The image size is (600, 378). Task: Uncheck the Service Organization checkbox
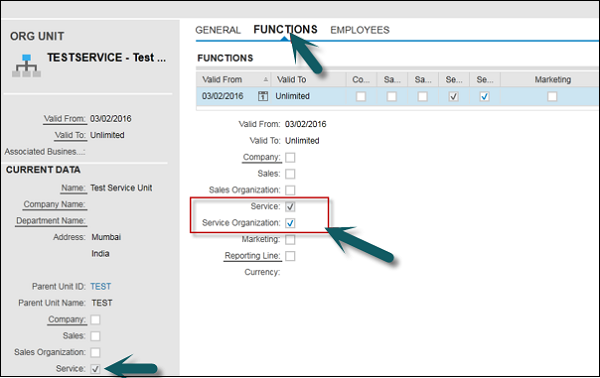tap(290, 223)
